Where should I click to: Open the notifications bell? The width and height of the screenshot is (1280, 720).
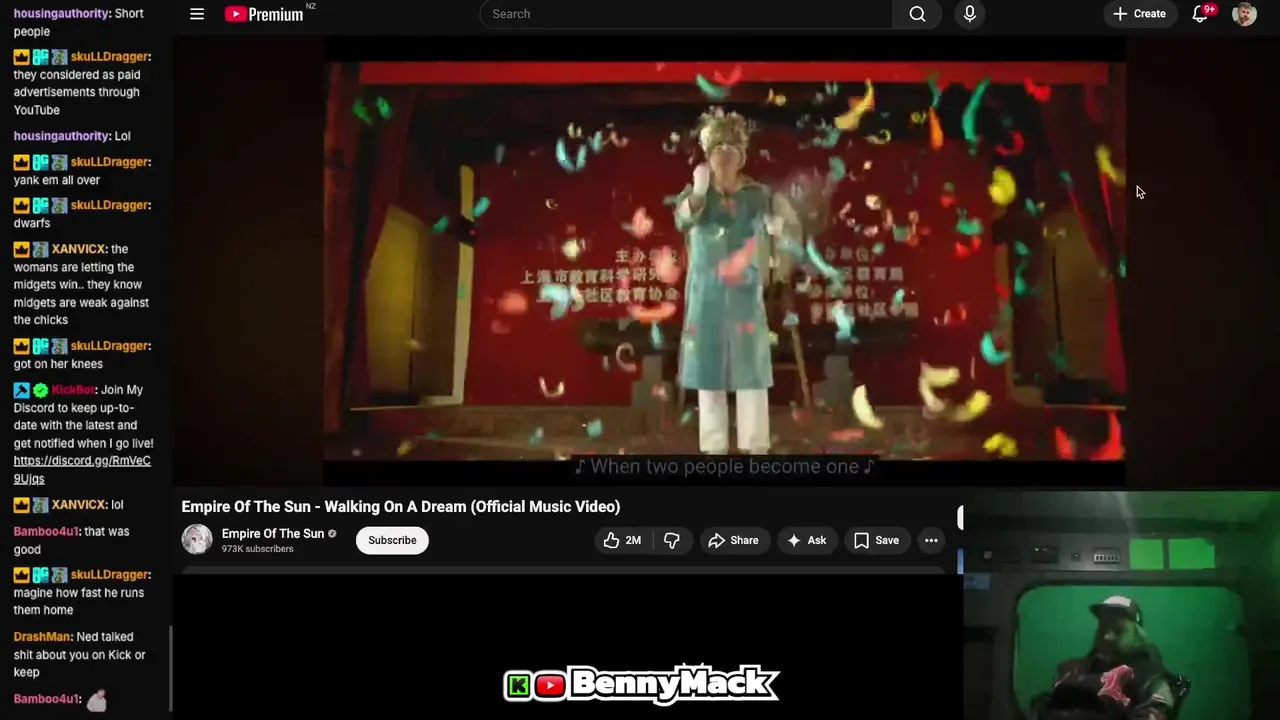pyautogui.click(x=1201, y=14)
